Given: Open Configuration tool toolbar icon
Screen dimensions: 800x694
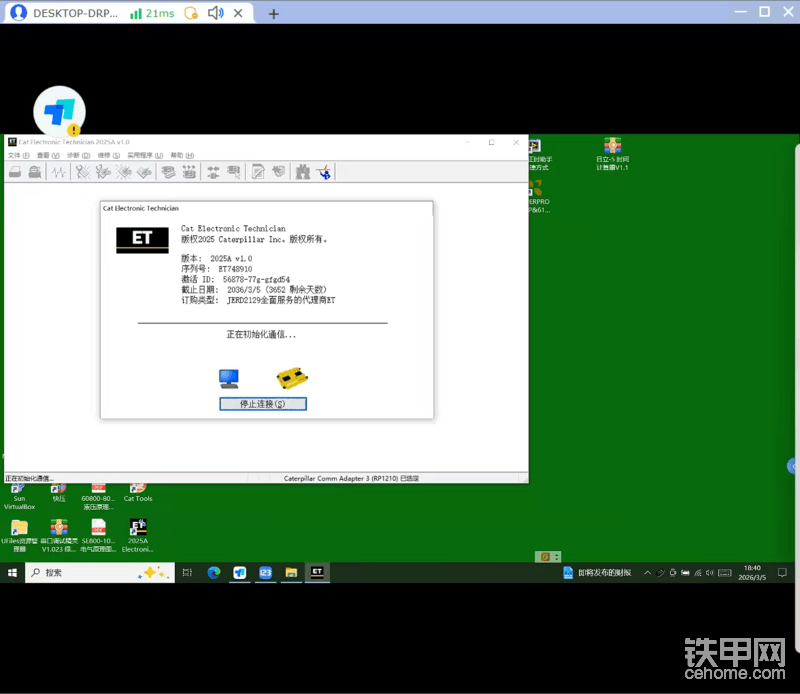Looking at the screenshot, I should [189, 172].
